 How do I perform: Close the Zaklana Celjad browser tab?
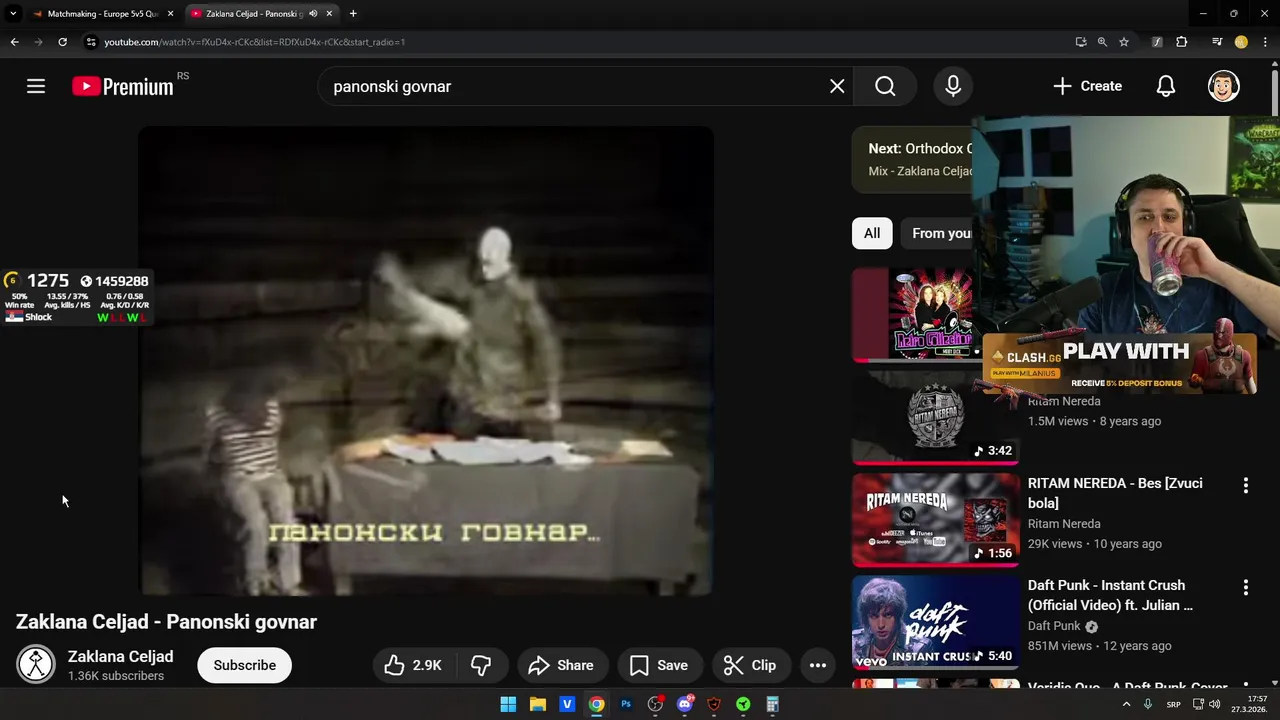click(x=329, y=14)
